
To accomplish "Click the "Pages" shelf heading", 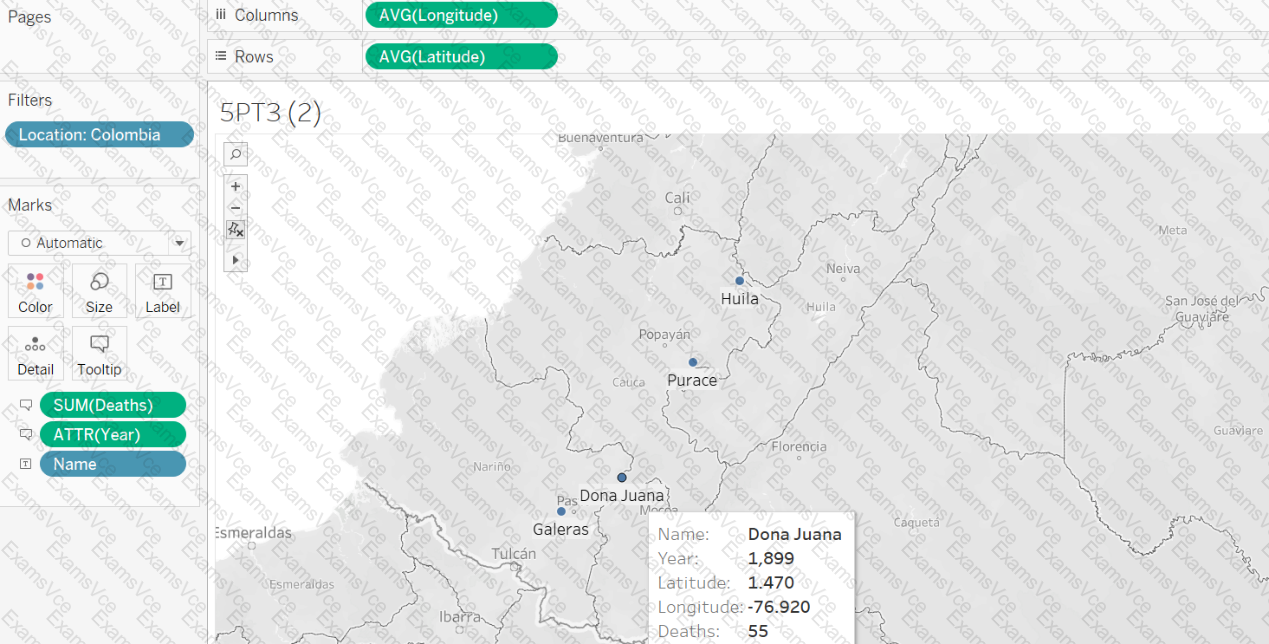I will (29, 17).
